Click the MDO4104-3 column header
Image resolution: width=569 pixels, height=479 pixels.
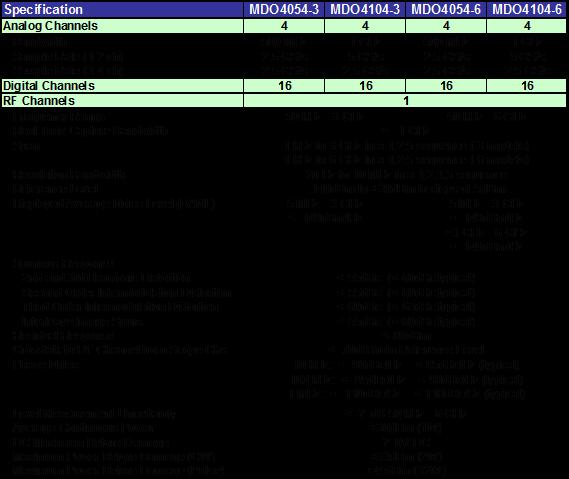coord(365,9)
